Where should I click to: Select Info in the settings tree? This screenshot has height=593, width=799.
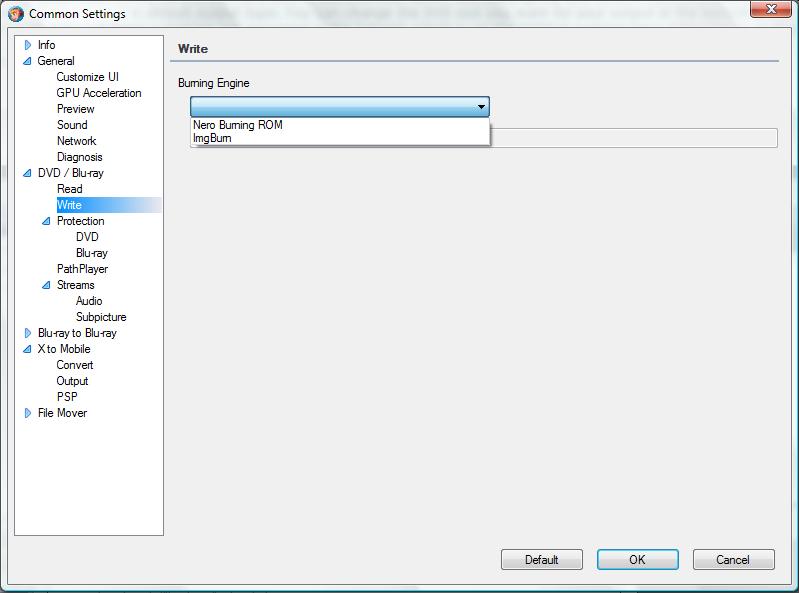click(46, 45)
